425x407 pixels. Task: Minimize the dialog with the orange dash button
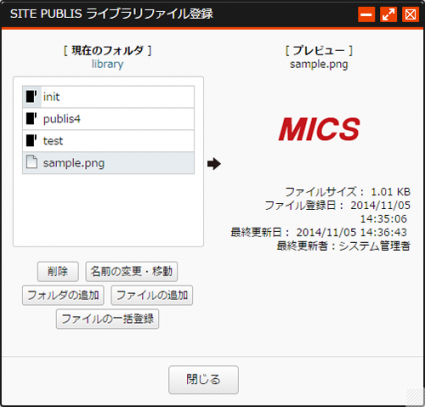(x=366, y=14)
